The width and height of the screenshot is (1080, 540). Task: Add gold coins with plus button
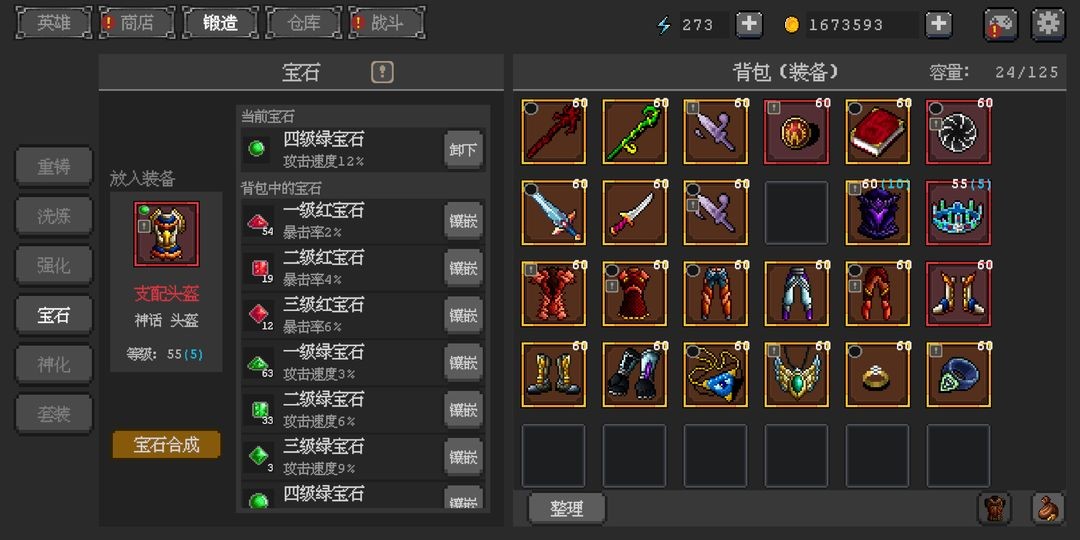coord(938,25)
